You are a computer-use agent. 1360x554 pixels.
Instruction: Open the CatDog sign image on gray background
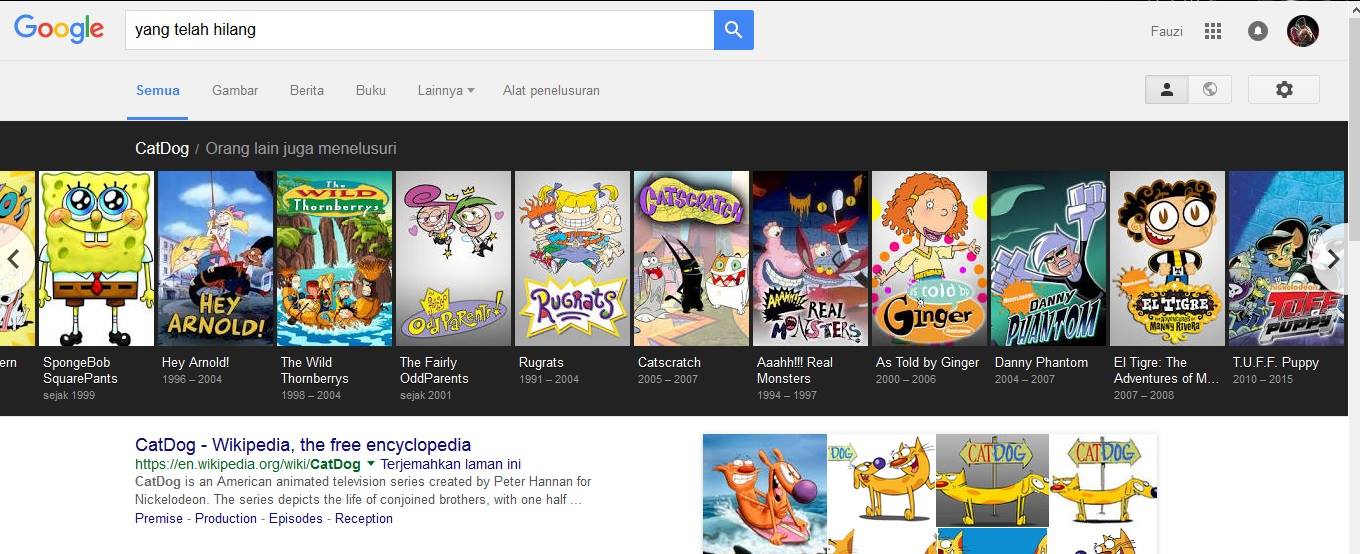pyautogui.click(x=992, y=480)
